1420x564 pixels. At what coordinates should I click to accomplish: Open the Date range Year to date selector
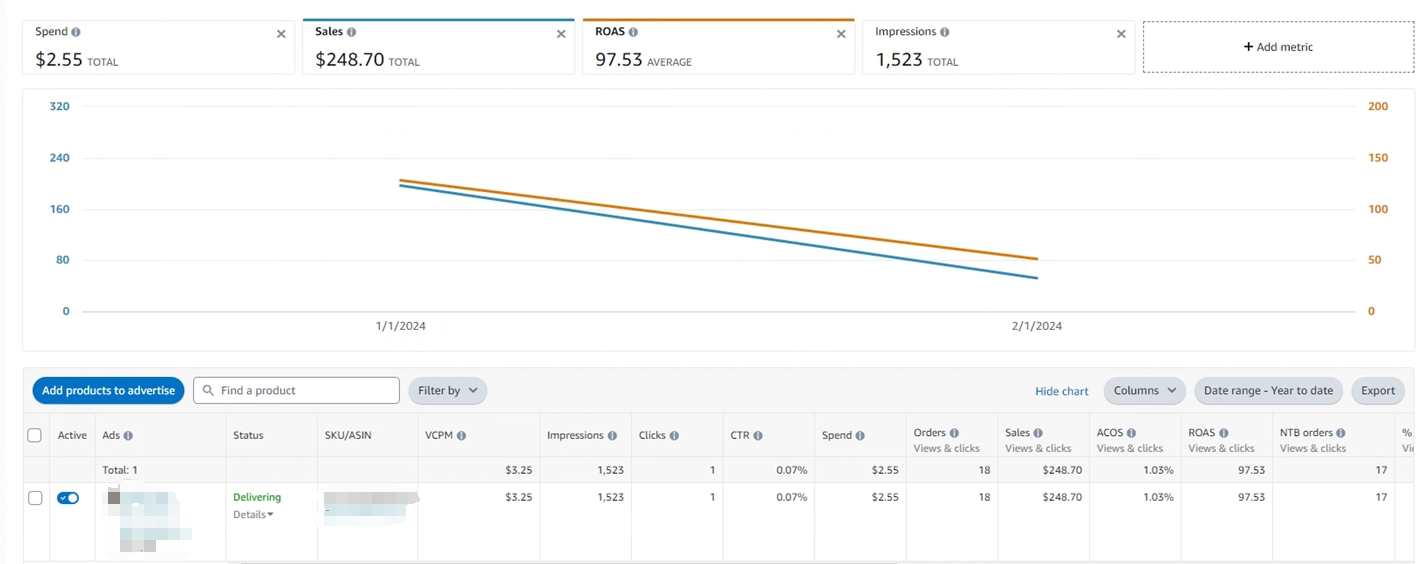coord(1268,391)
